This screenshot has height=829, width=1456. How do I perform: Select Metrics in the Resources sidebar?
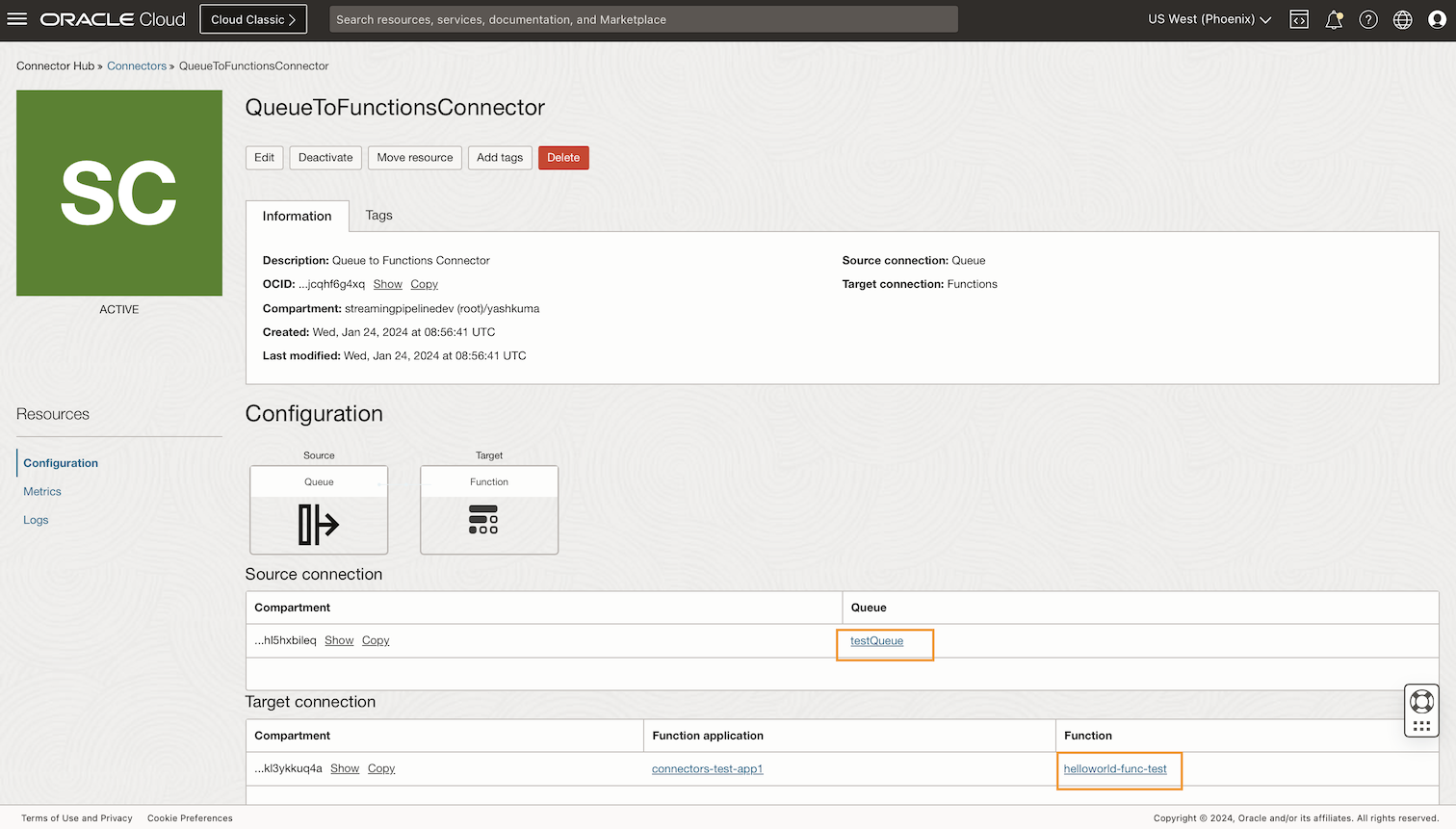click(41, 491)
